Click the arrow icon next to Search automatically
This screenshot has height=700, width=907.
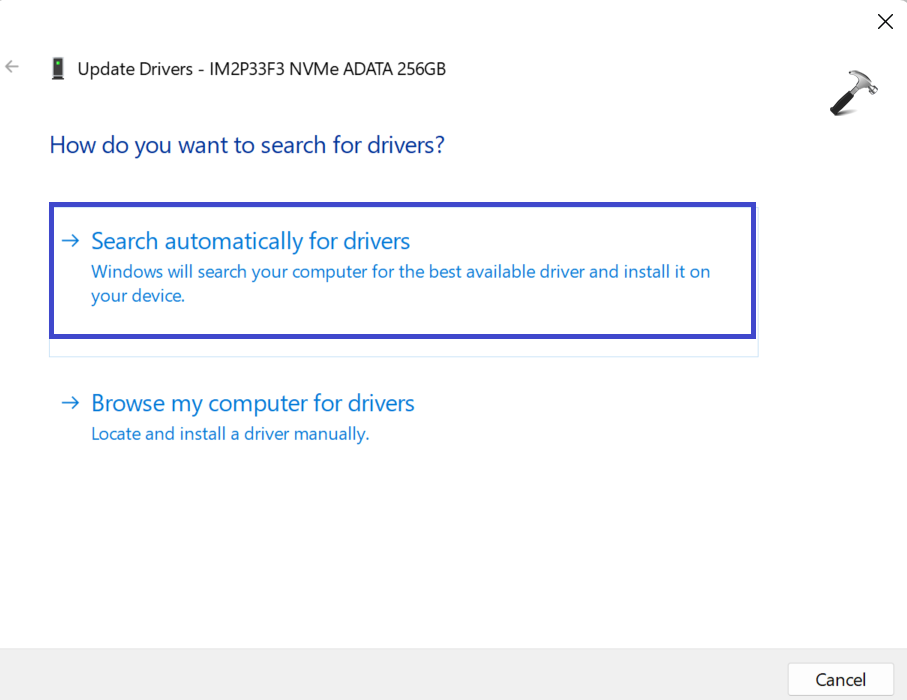tap(71, 241)
